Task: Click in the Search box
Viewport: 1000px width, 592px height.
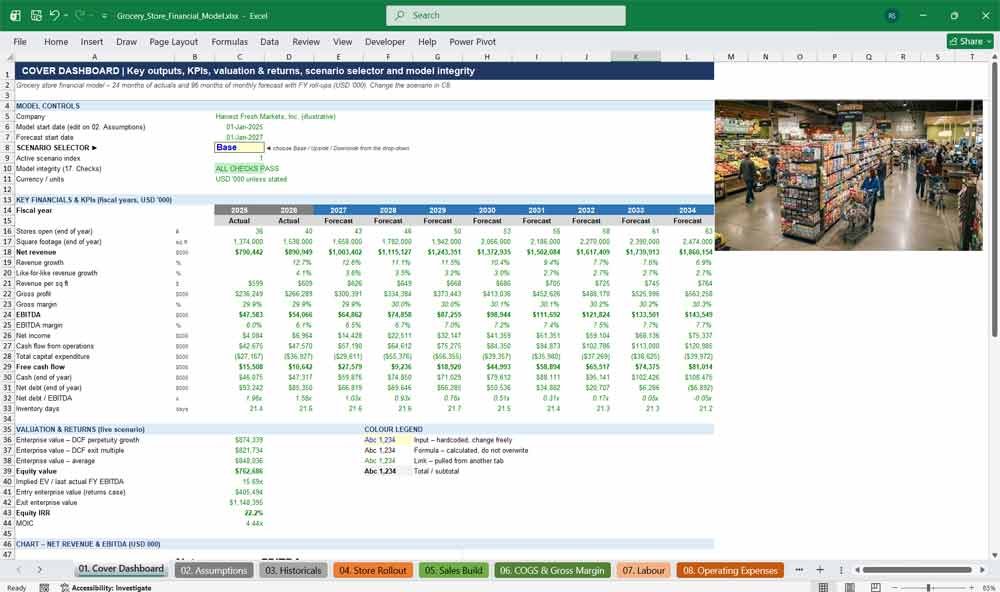Action: (x=506, y=15)
